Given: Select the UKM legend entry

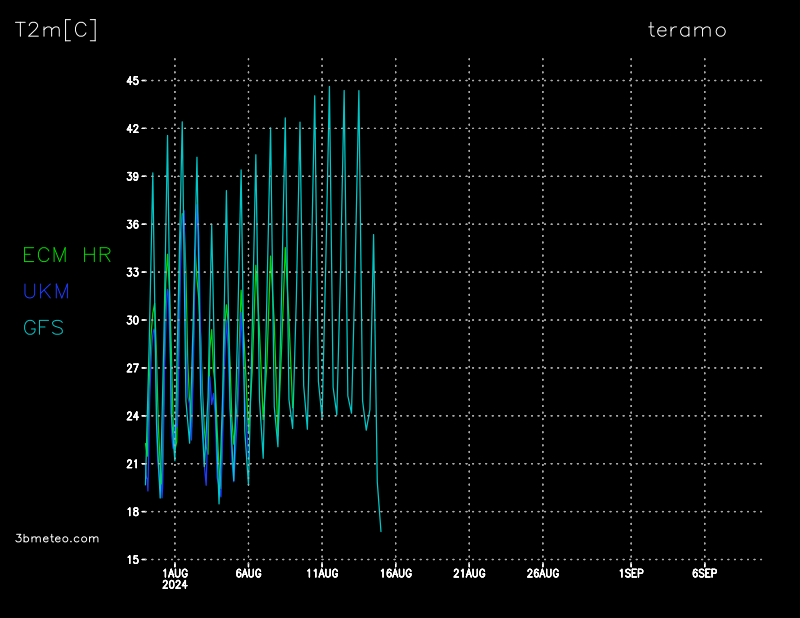Looking at the screenshot, I should click(x=46, y=291).
